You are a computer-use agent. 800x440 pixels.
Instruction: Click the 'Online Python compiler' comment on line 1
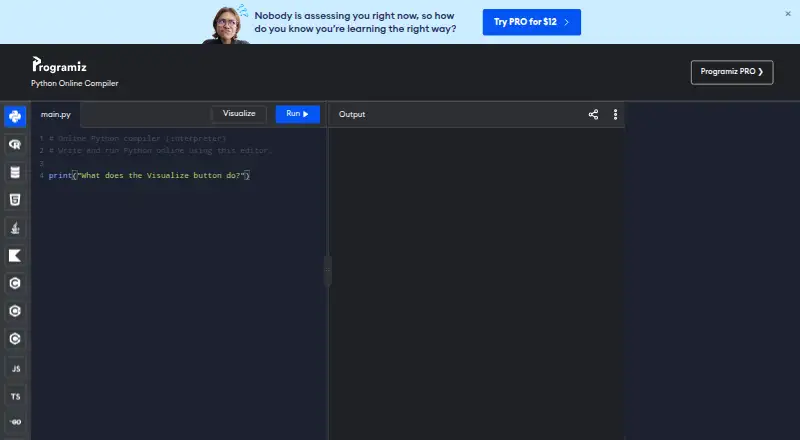click(137, 138)
